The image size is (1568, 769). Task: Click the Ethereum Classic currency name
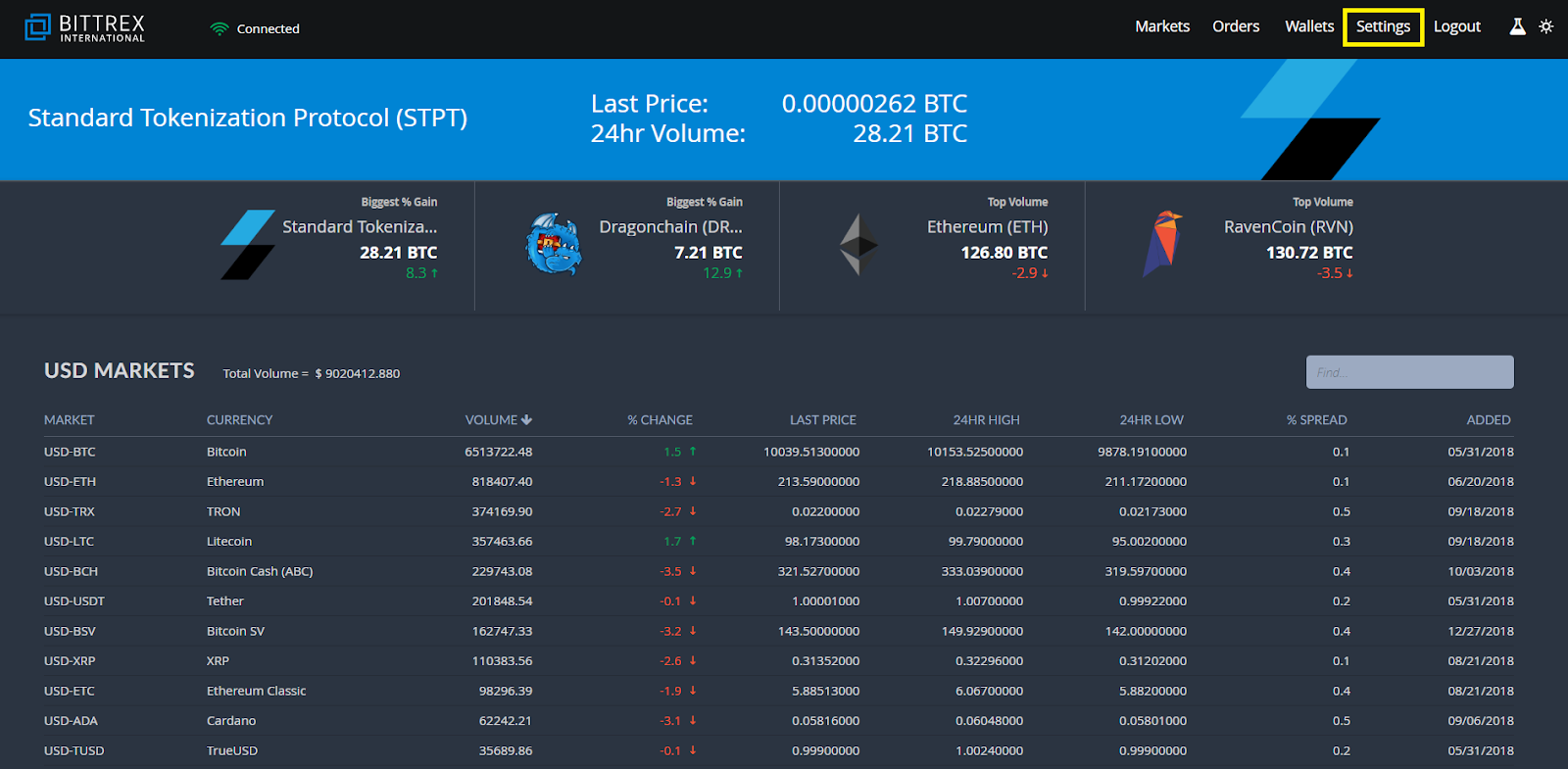point(256,691)
